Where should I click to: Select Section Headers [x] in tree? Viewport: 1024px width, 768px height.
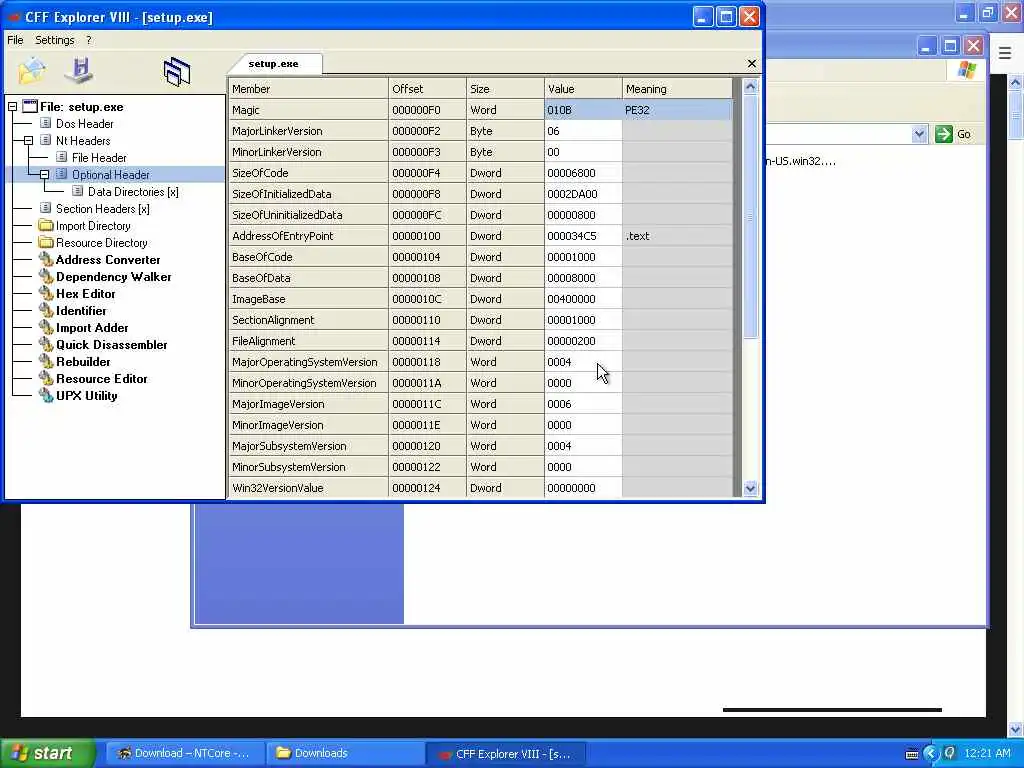(103, 209)
